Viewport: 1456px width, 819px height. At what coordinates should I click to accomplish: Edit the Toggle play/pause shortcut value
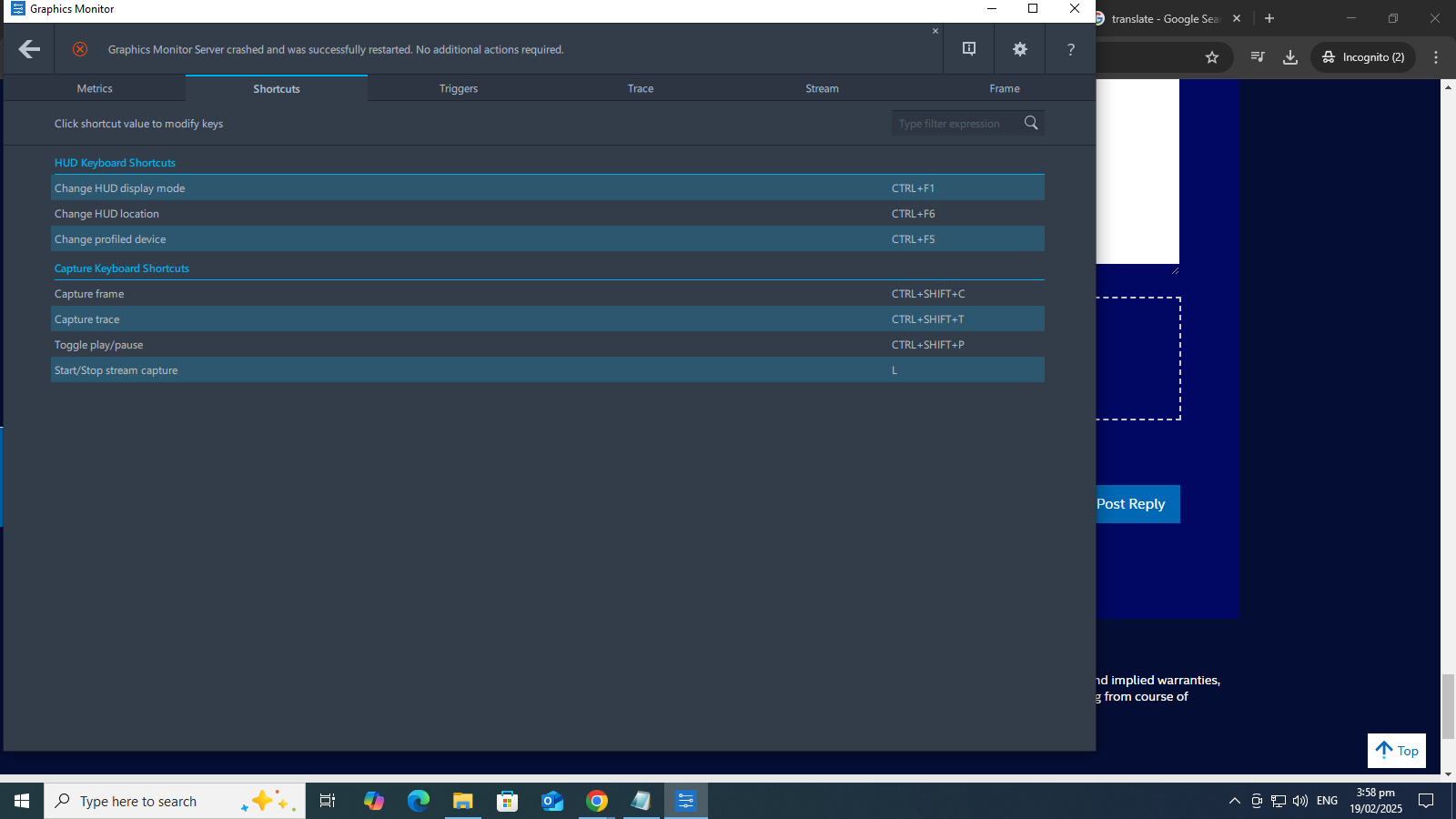click(927, 345)
